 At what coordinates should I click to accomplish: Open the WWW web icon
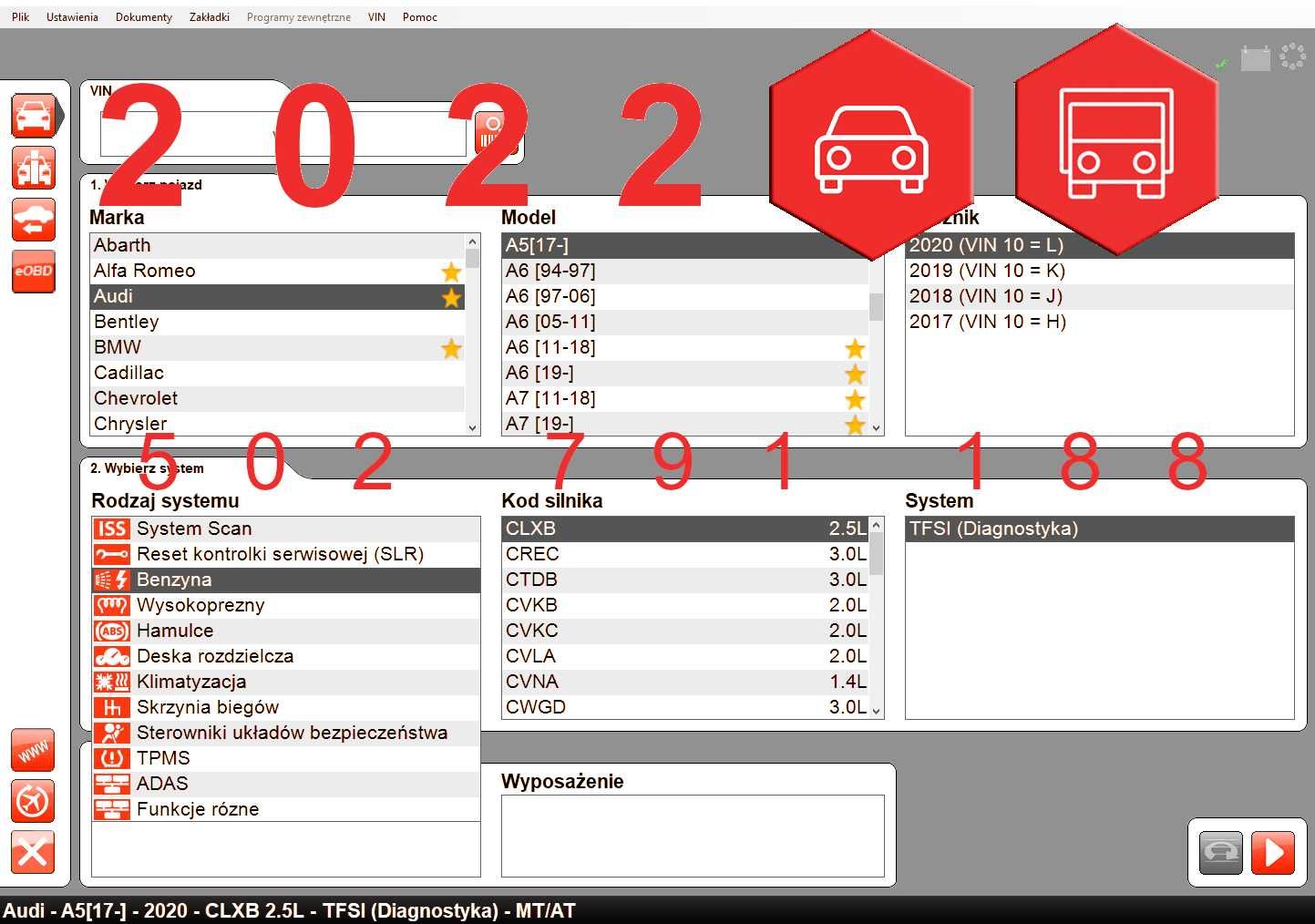(x=33, y=751)
